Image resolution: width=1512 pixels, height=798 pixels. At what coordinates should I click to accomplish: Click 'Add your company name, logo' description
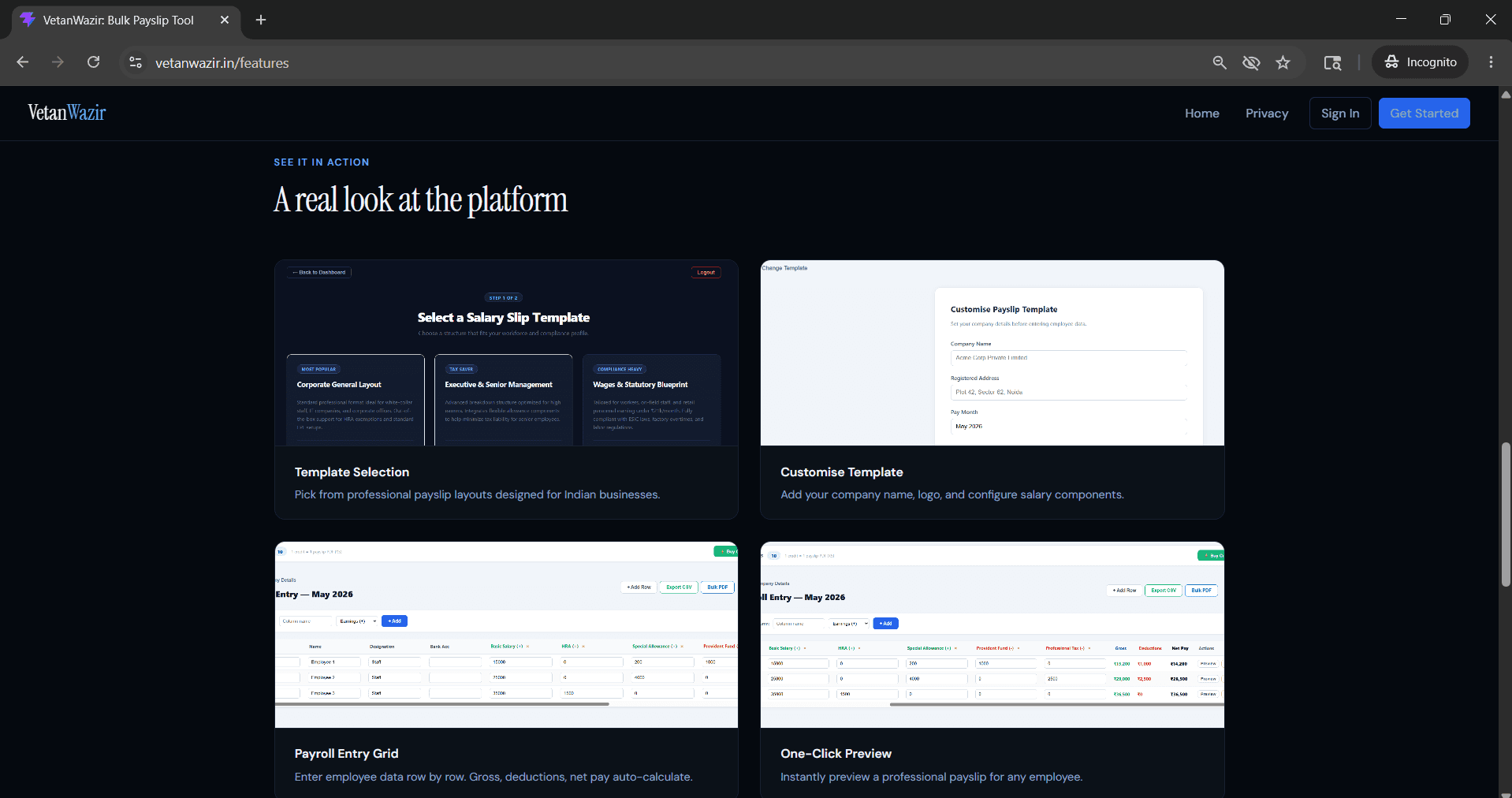(x=952, y=494)
